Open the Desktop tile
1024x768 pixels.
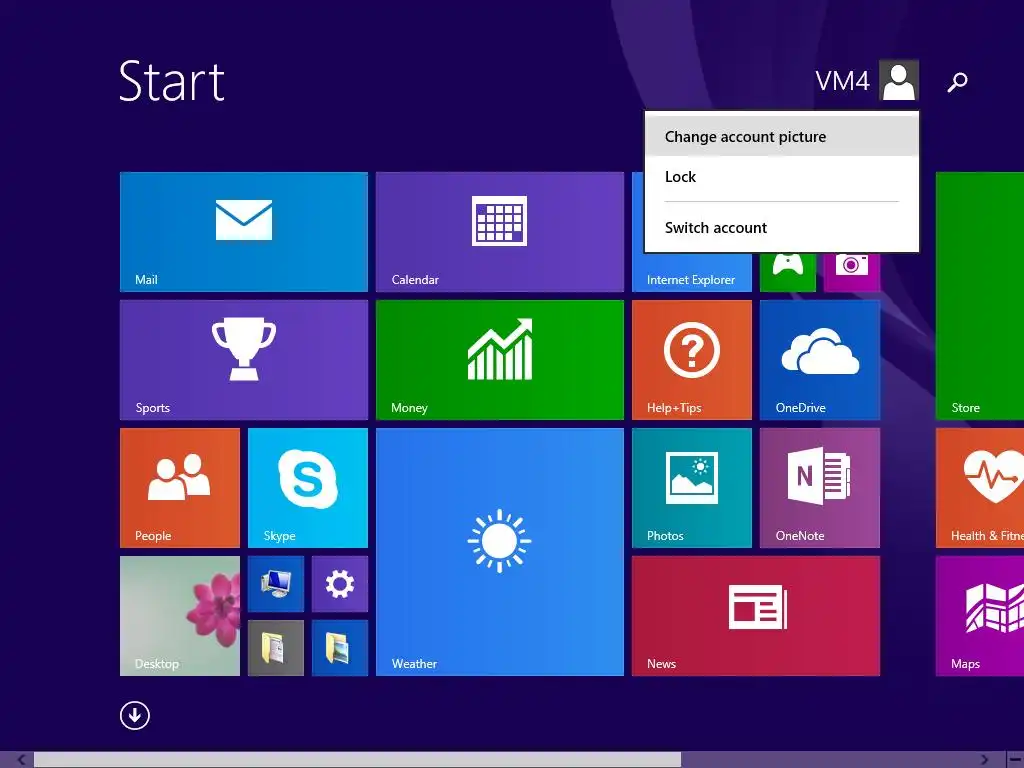[180, 616]
